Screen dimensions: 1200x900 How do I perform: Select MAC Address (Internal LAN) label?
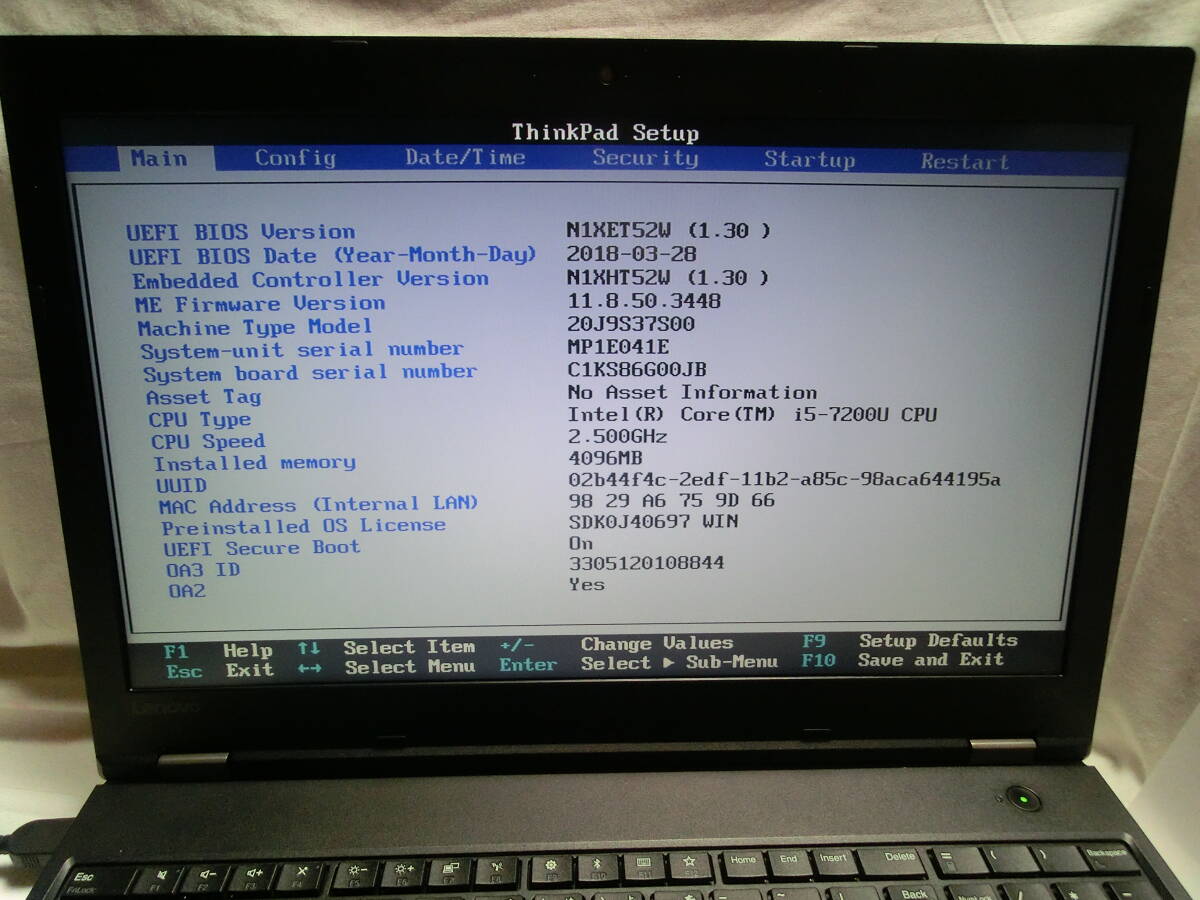click(319, 505)
